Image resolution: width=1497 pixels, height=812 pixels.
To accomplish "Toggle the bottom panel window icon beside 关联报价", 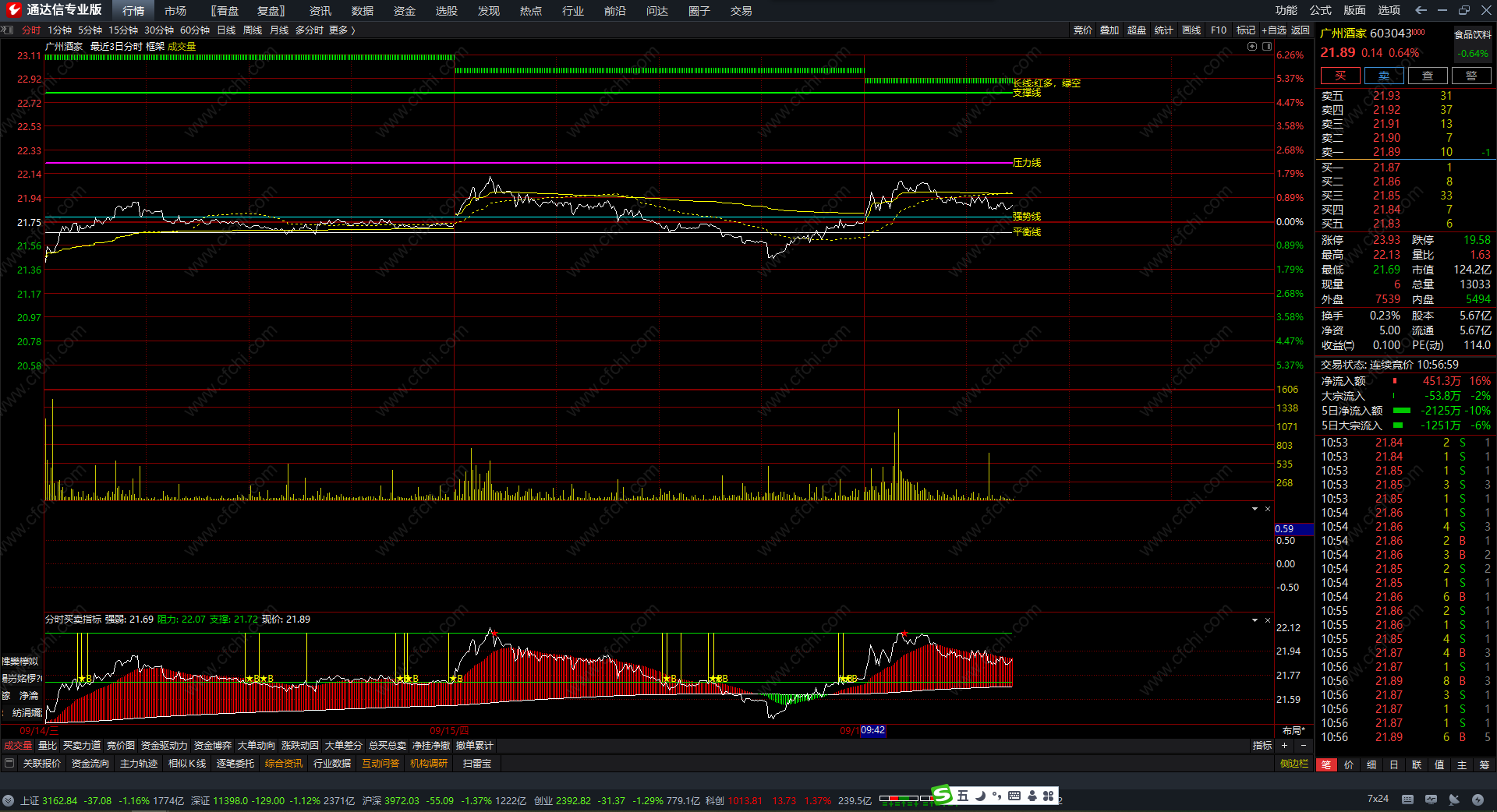I will [9, 764].
